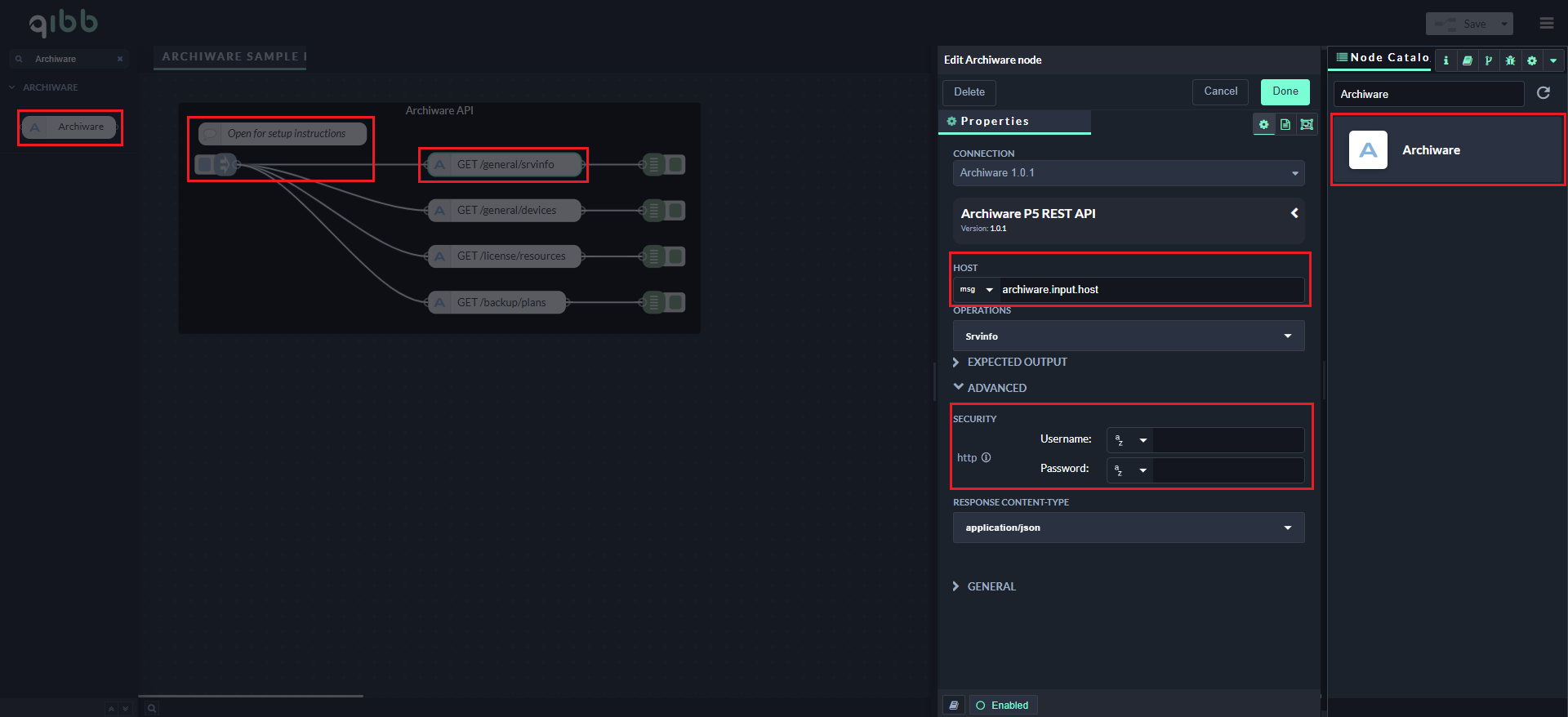Screen dimensions: 1568x717
Task: Toggle the Enabled node state button
Action: click(x=1002, y=705)
